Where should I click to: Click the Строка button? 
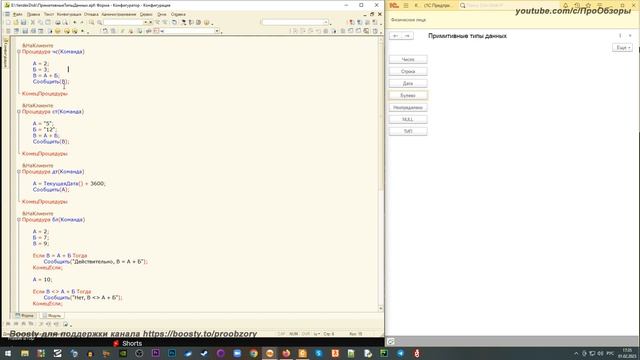pyautogui.click(x=408, y=71)
